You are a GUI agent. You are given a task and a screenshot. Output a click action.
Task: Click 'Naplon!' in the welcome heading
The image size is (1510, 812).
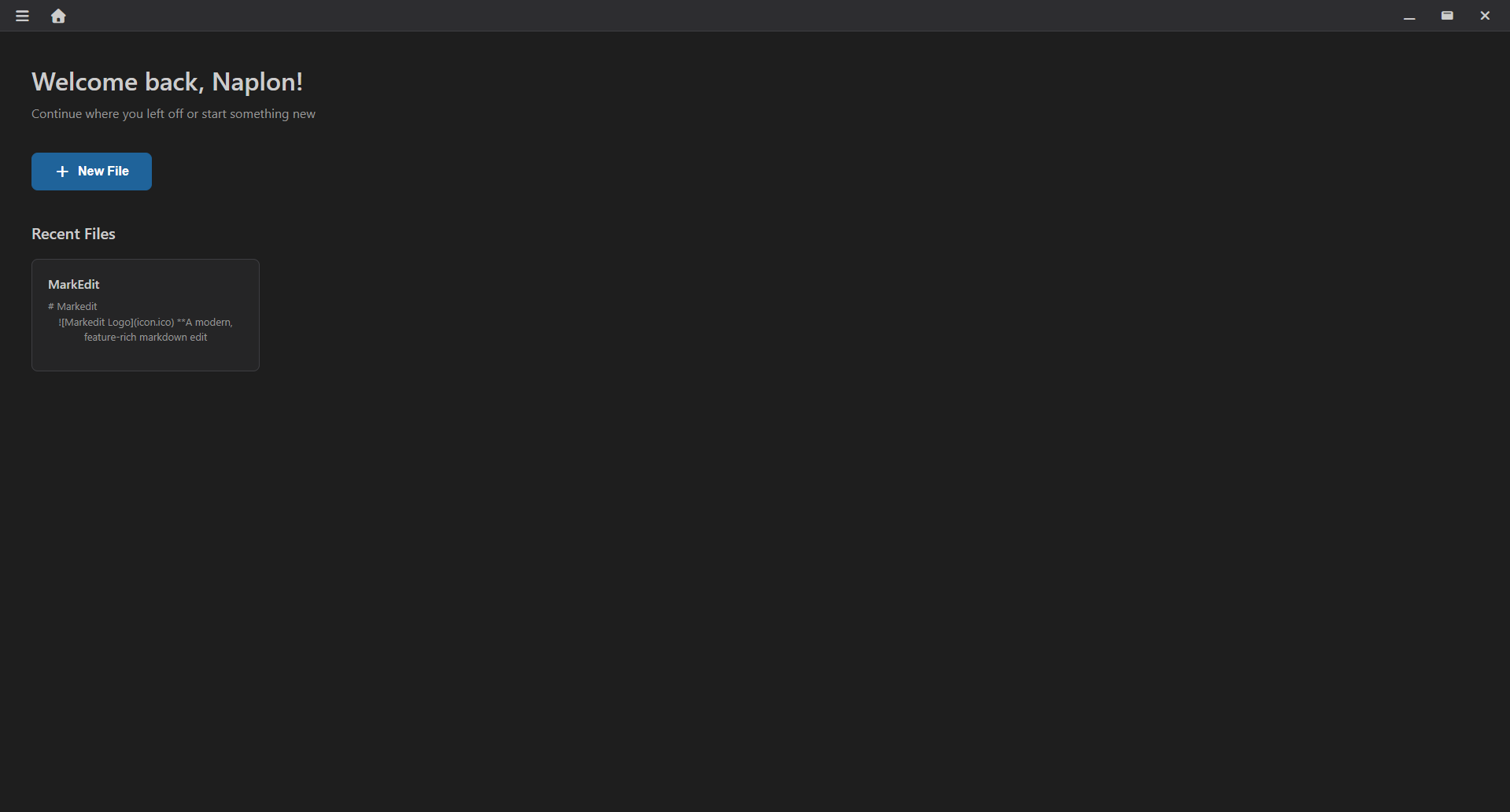point(257,82)
